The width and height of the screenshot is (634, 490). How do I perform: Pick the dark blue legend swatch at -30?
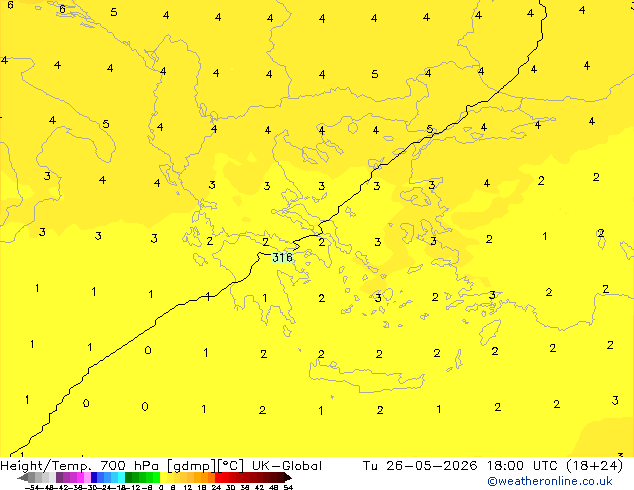(x=94, y=477)
